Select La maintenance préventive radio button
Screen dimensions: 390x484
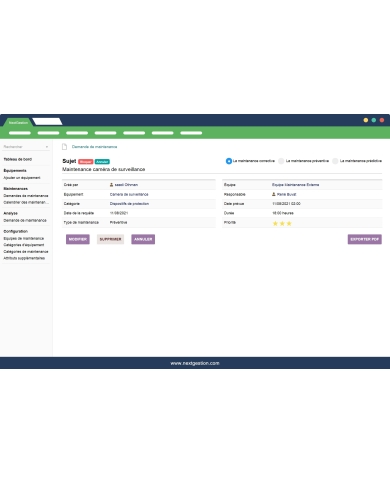pos(281,161)
